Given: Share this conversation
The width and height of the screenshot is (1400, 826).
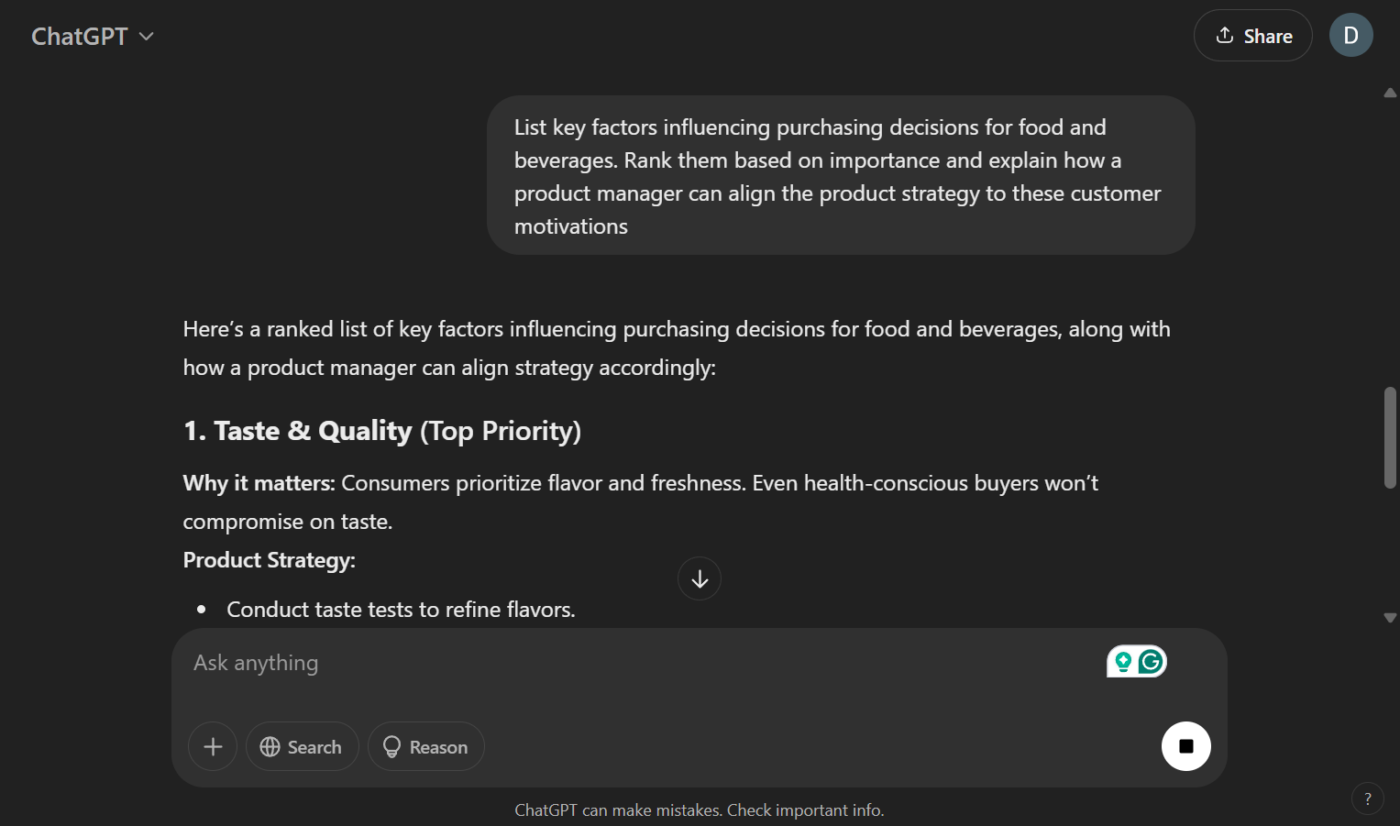Looking at the screenshot, I should click(1252, 36).
